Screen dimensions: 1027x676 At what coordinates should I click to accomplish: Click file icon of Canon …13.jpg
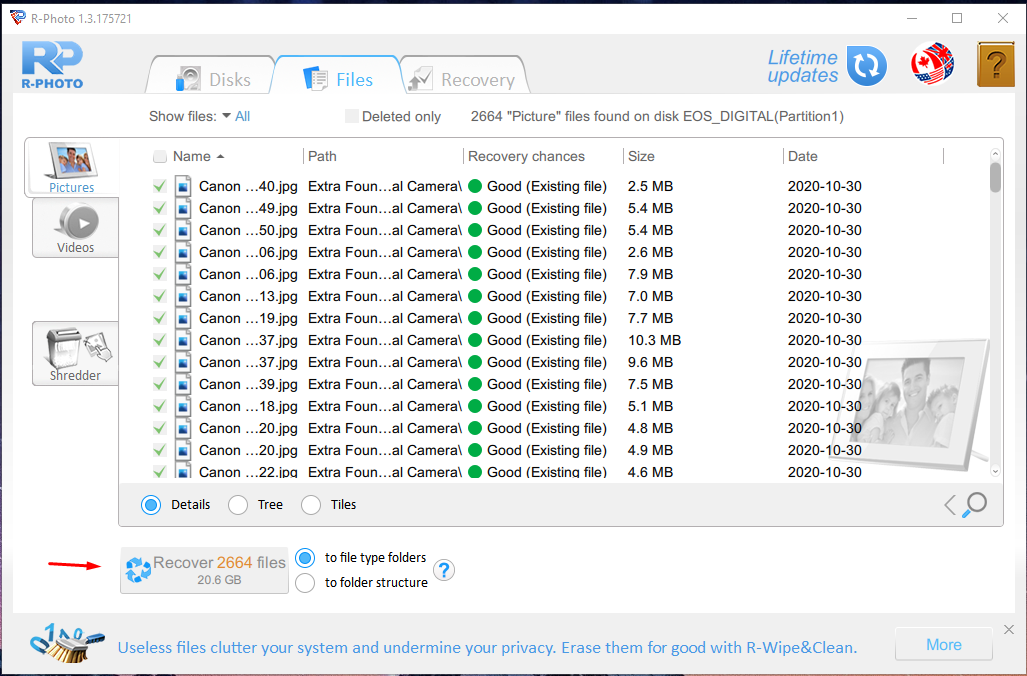(183, 296)
